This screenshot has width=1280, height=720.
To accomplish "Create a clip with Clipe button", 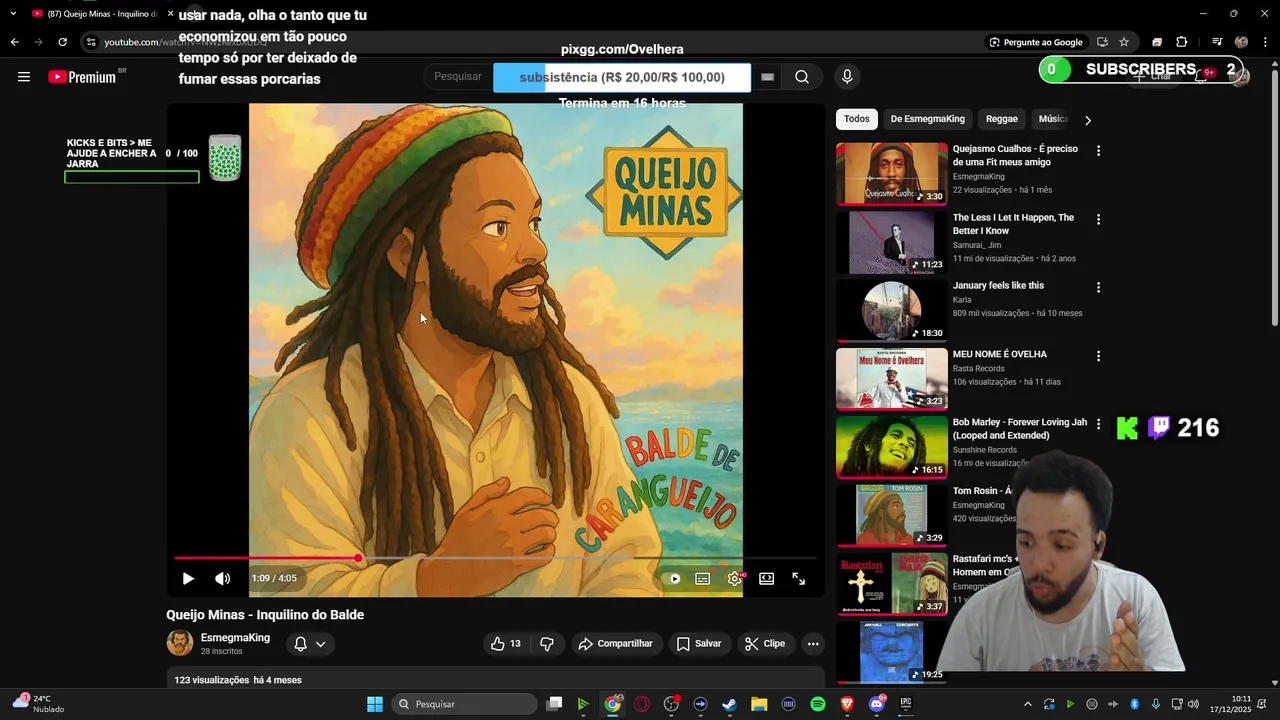I will pos(765,644).
